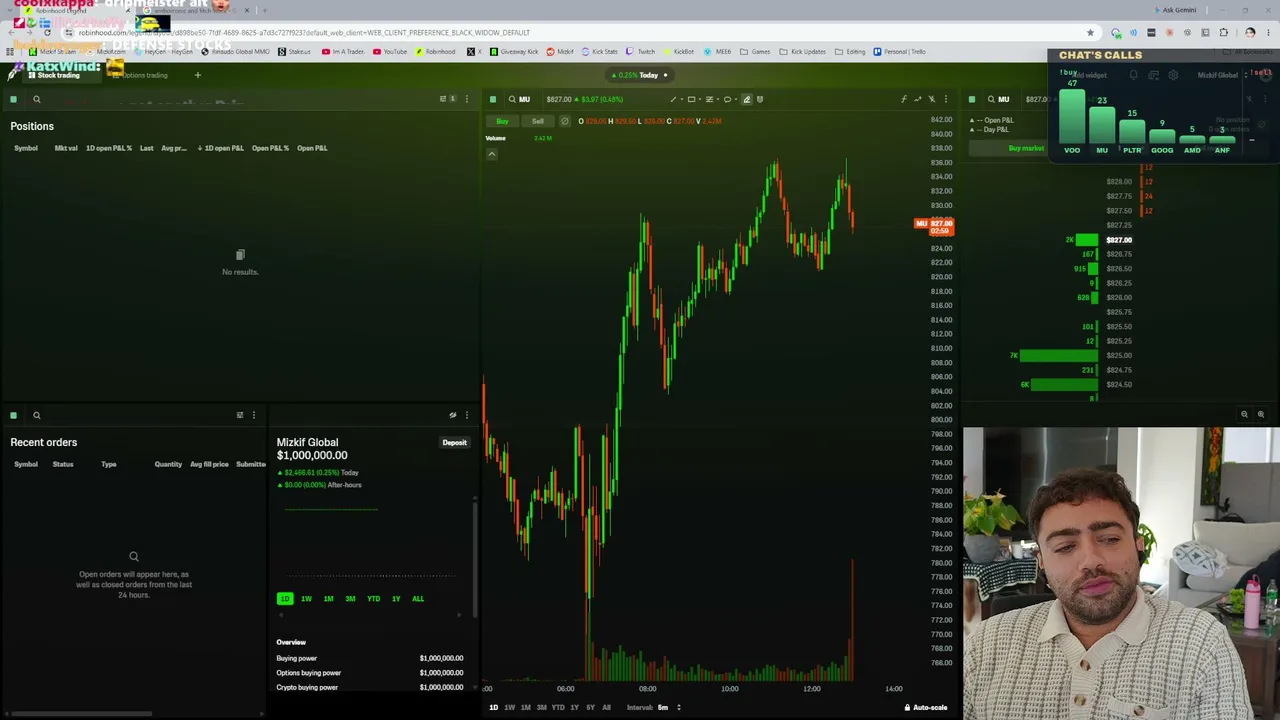Select the ALL range on account chart
Viewport: 1280px width, 720px height.
point(418,599)
